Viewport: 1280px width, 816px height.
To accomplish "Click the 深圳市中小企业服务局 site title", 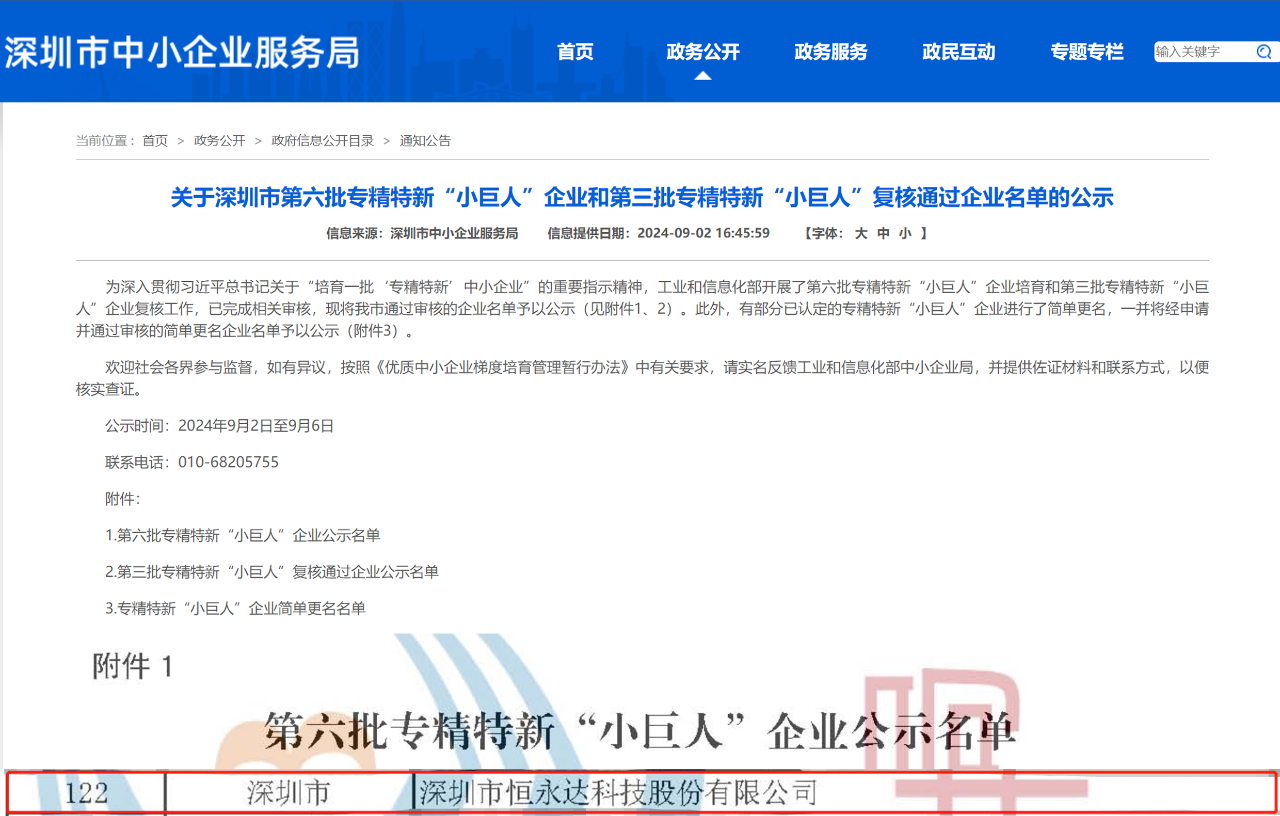I will pyautogui.click(x=181, y=53).
